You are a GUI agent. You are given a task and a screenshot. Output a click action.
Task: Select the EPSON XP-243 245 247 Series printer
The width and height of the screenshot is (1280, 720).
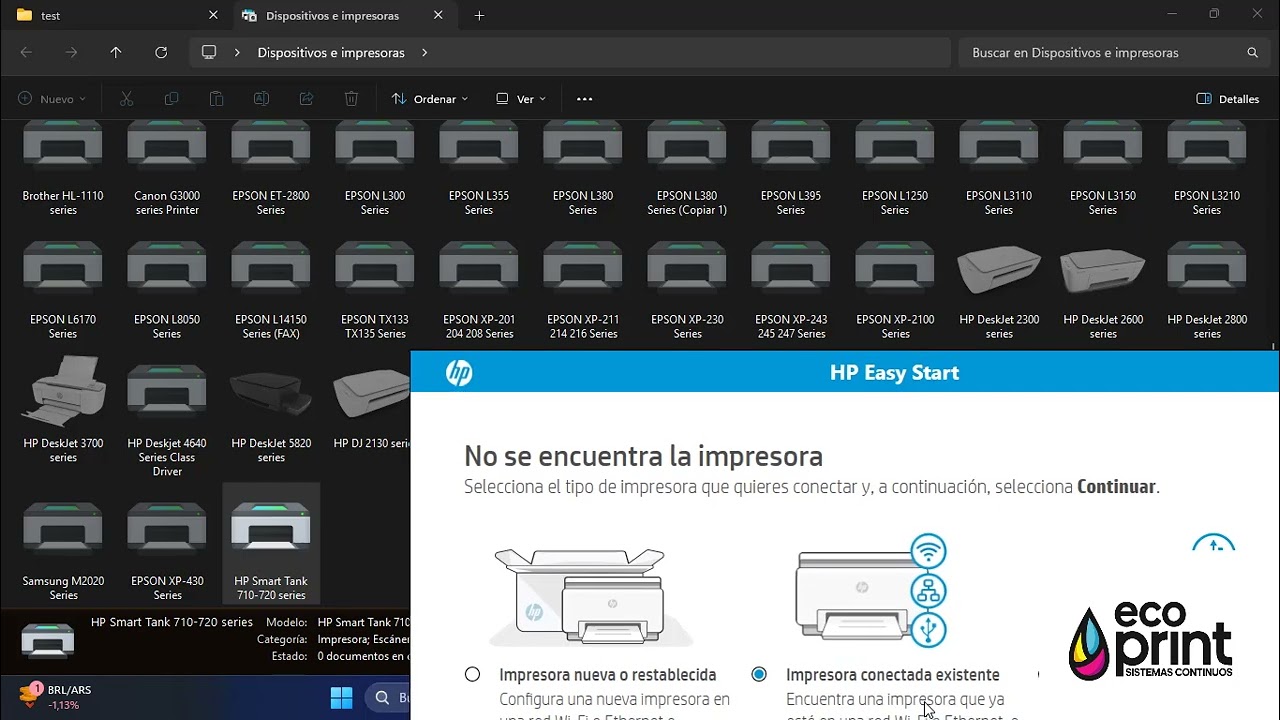pos(791,290)
